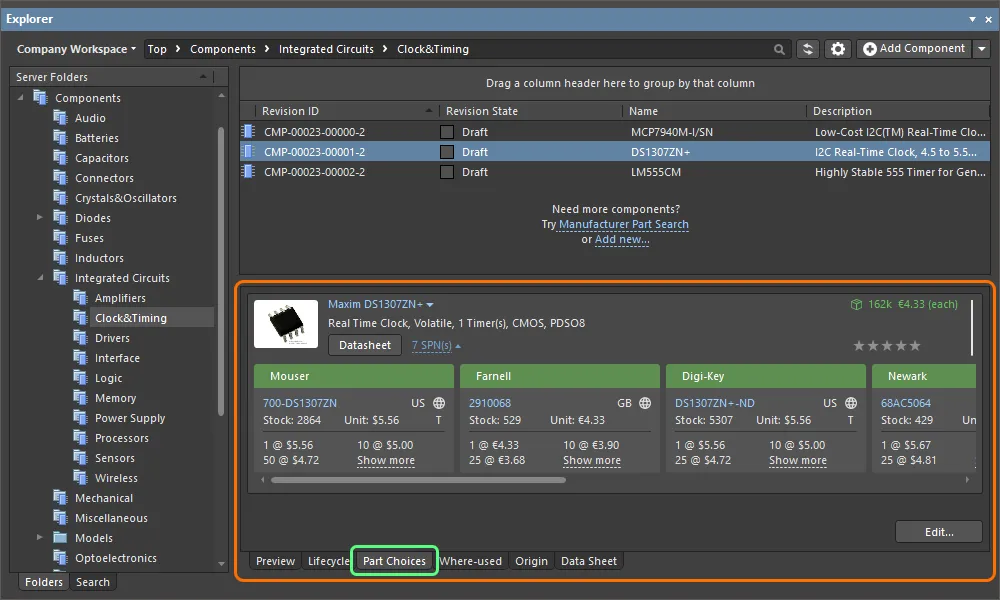Click component icon for CMP-00023-00000-2 row
1000x600 pixels.
click(x=248, y=132)
